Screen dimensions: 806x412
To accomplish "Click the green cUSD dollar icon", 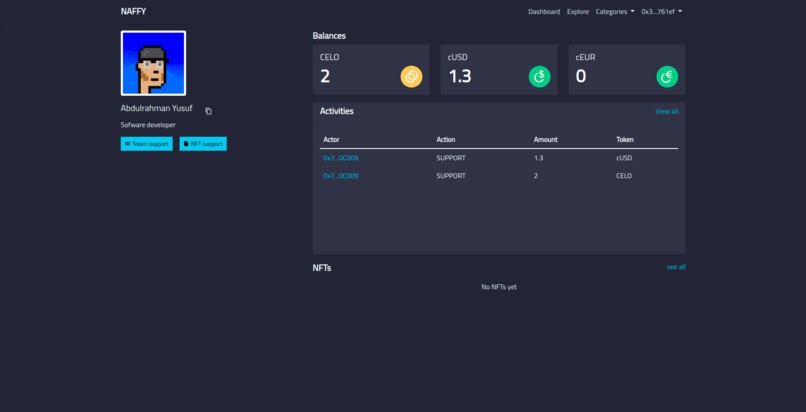I will click(x=539, y=77).
